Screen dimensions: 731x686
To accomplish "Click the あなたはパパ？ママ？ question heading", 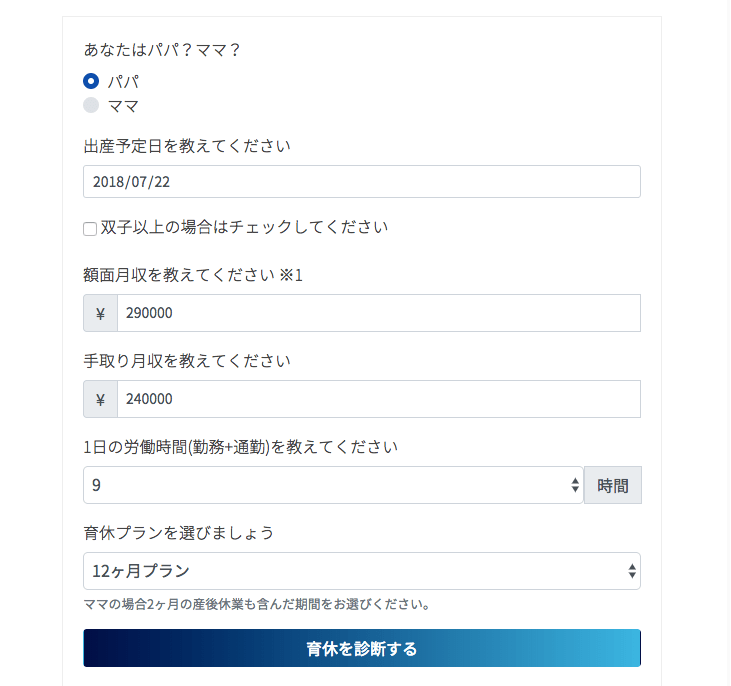I will pos(162,49).
